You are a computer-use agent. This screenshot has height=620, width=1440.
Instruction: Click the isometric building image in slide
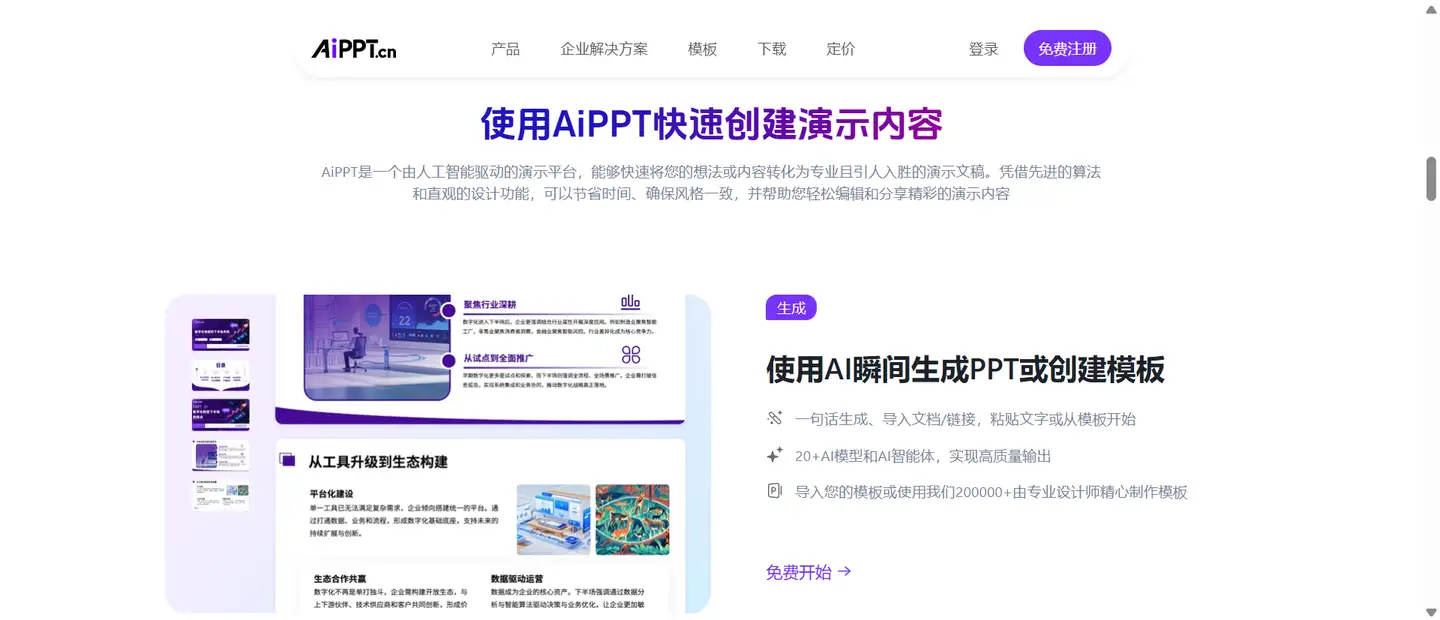point(553,519)
